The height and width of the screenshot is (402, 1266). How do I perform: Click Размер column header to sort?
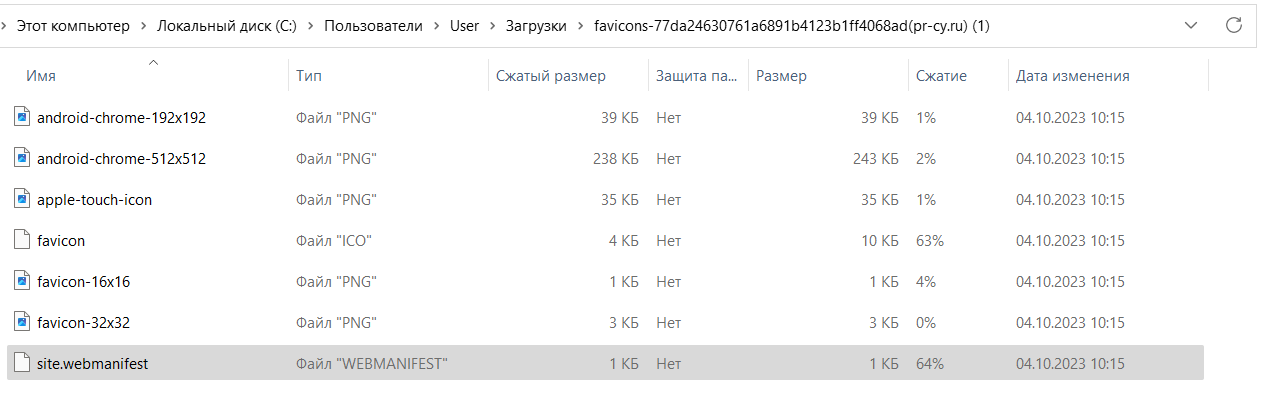(782, 76)
